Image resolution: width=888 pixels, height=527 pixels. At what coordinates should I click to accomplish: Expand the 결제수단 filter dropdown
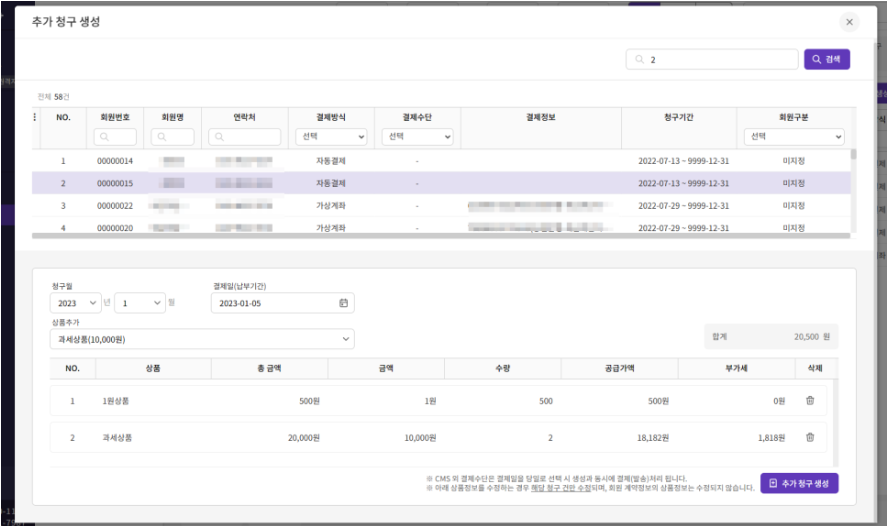tap(417, 137)
